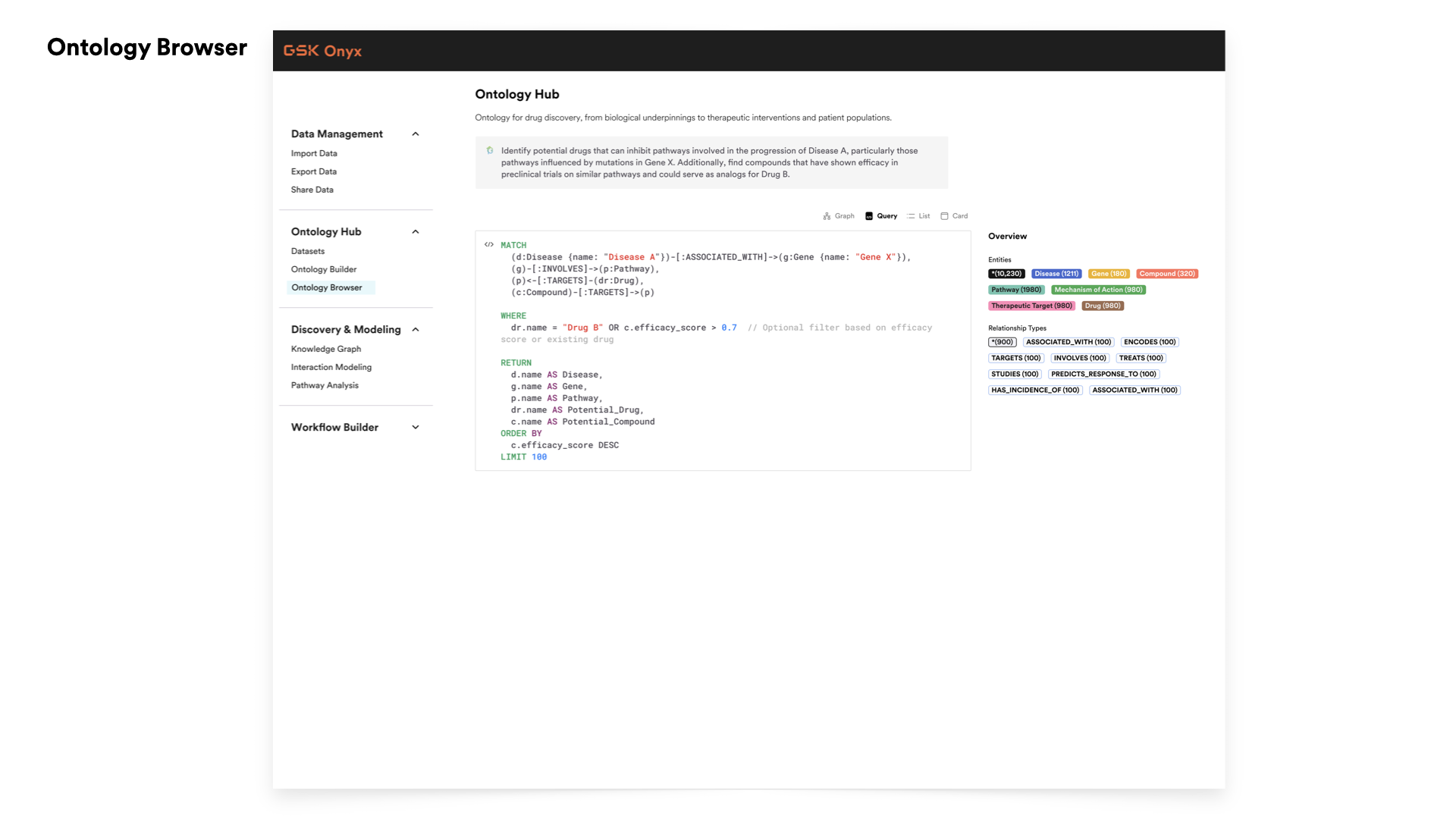
Task: Click the c.efficacy_score DESC line
Action: coord(565,445)
